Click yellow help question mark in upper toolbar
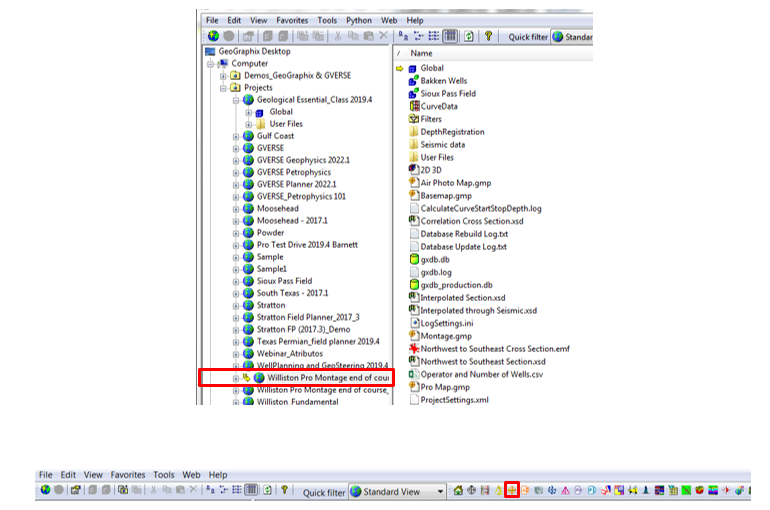 [x=488, y=36]
